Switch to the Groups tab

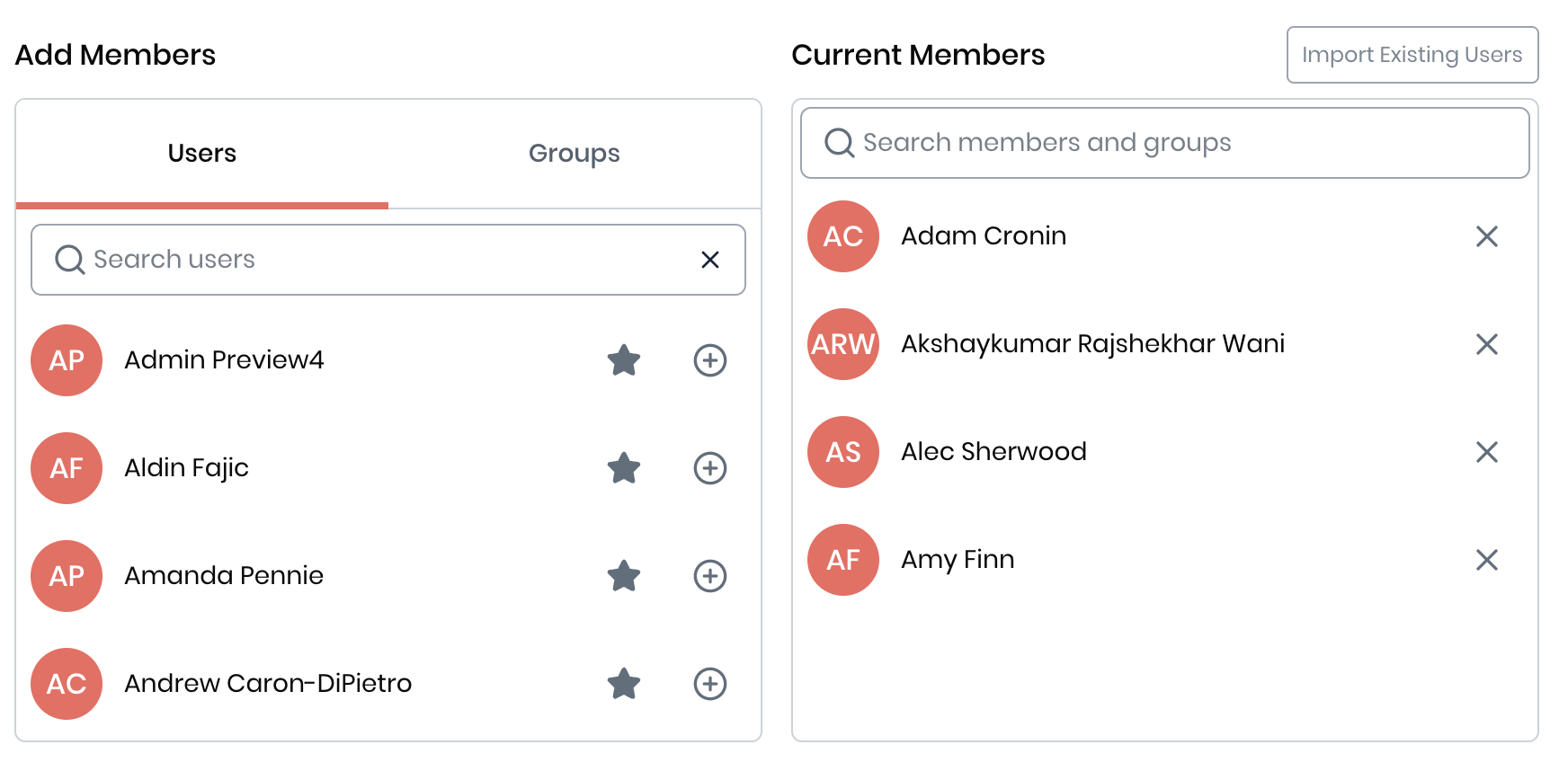click(x=574, y=154)
